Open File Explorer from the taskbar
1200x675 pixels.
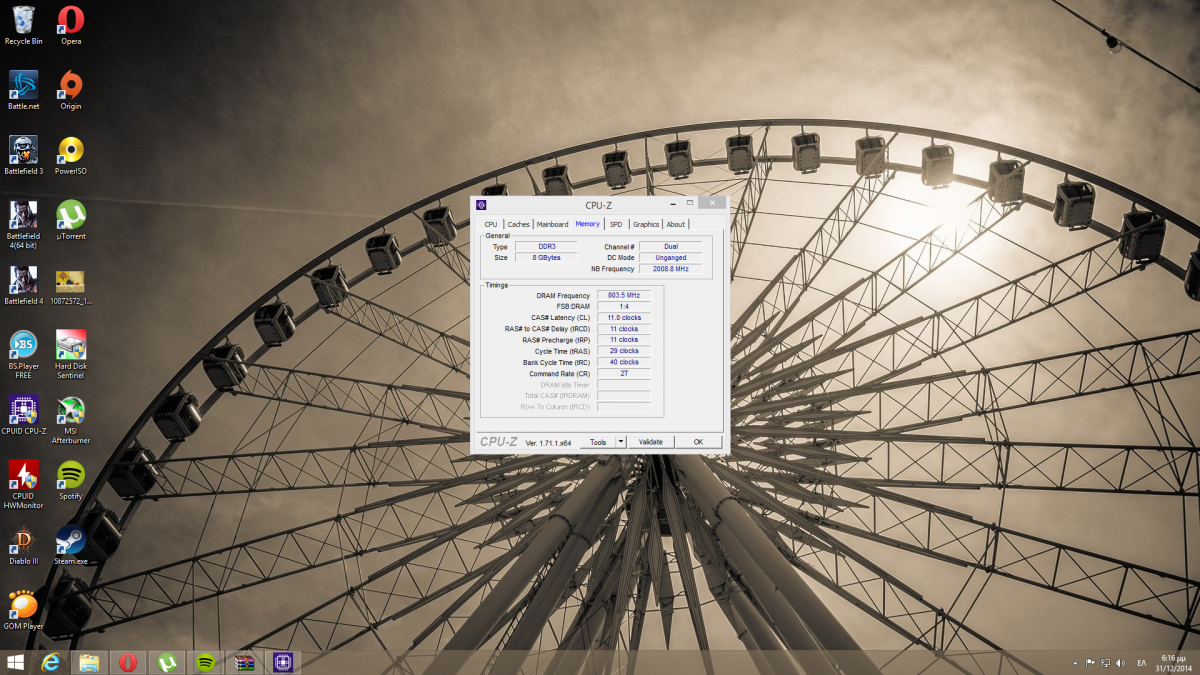[x=89, y=662]
